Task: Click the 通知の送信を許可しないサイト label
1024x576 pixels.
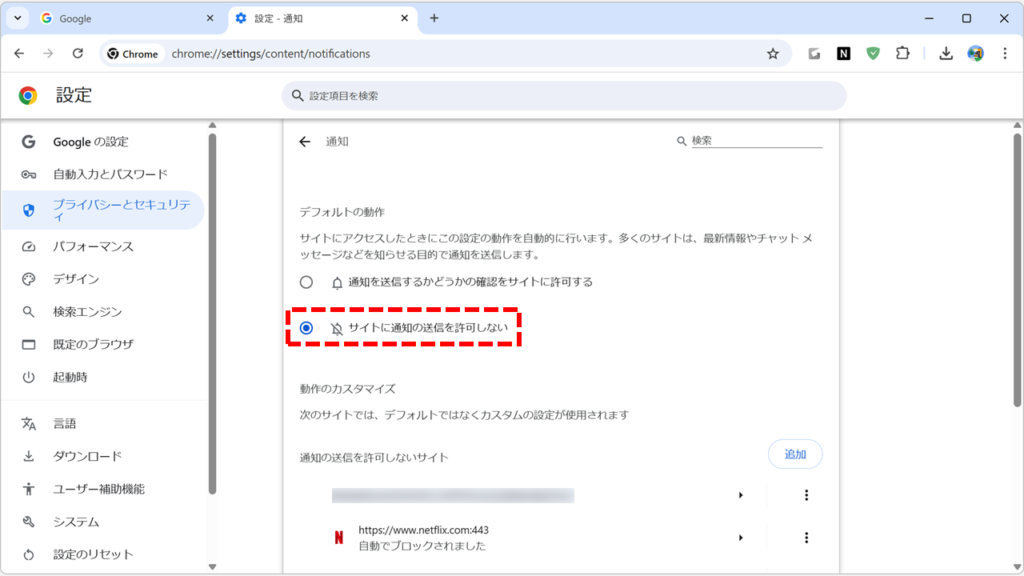Action: [x=374, y=457]
